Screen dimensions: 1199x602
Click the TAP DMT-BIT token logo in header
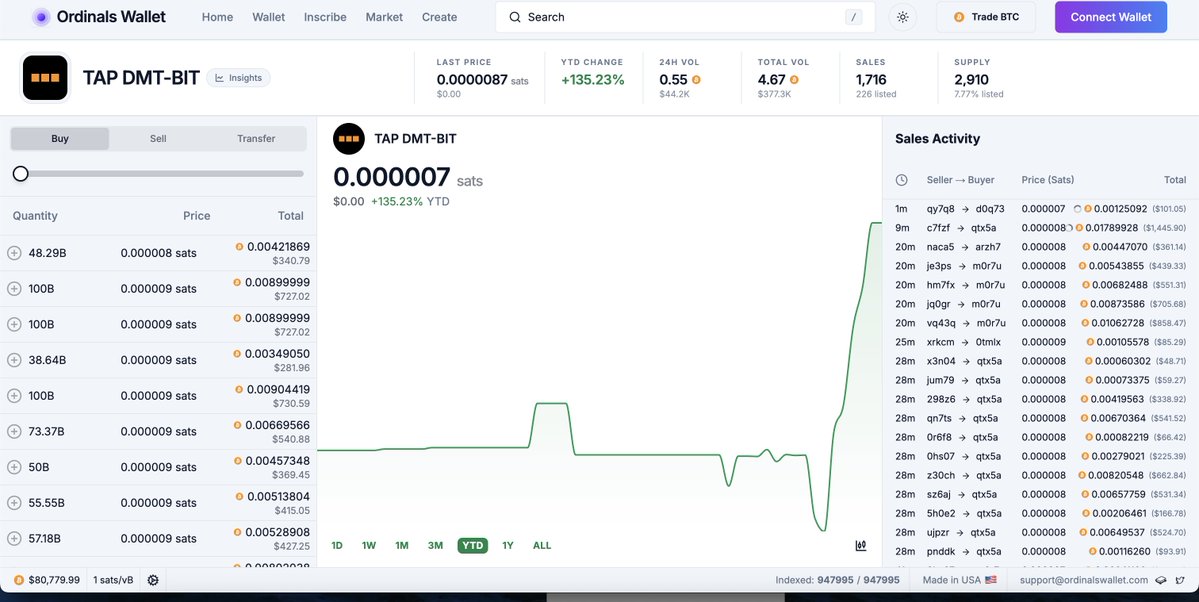click(x=45, y=77)
